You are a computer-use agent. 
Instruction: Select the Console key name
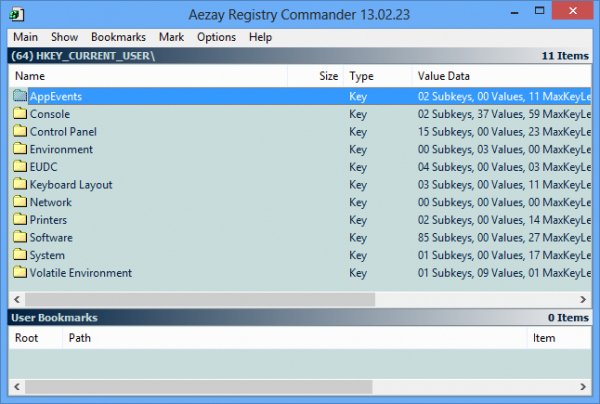pos(50,114)
